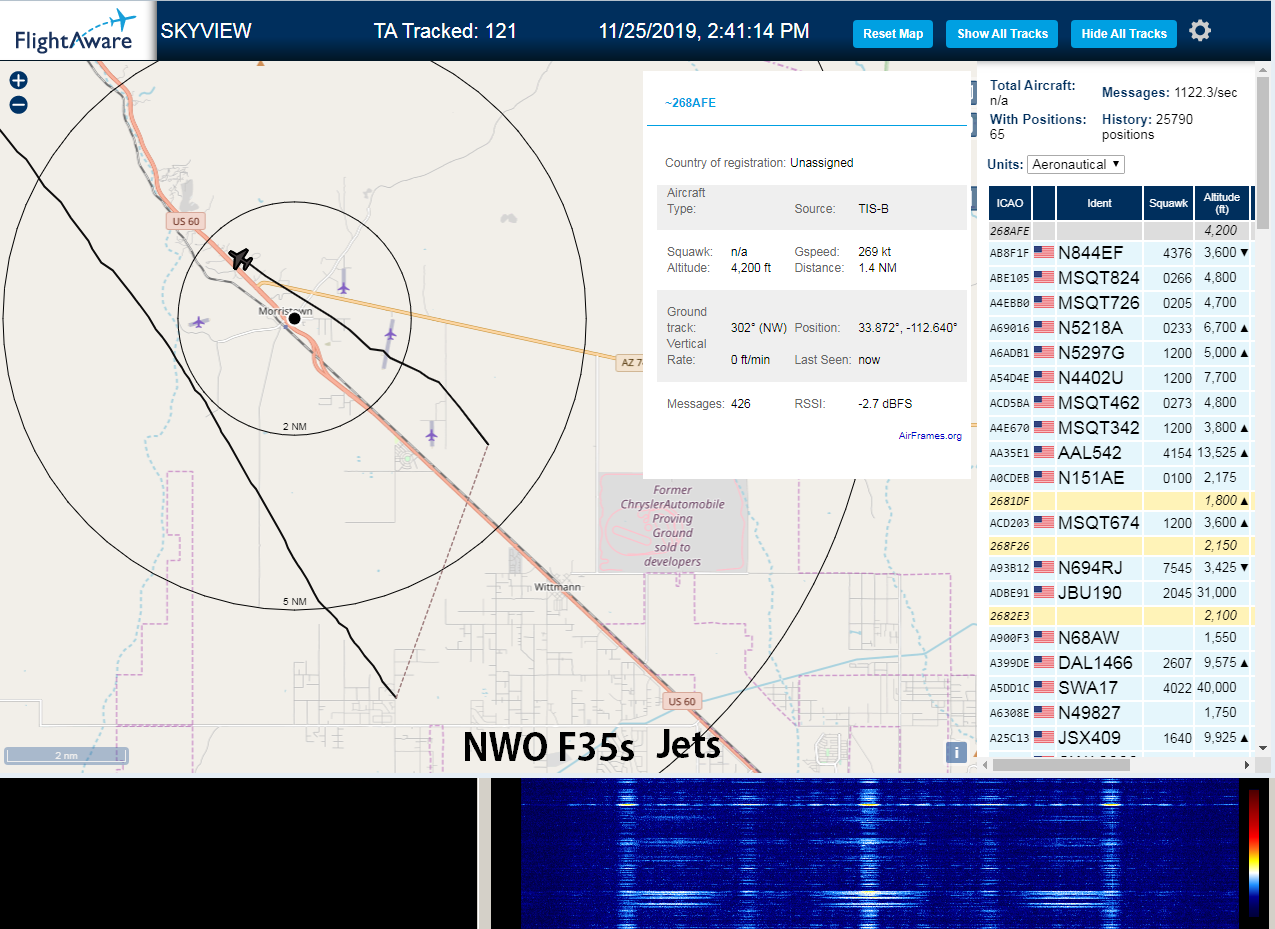The height and width of the screenshot is (929, 1275).
Task: Click the US flag in DAL1466 row
Action: pyautogui.click(x=1044, y=663)
